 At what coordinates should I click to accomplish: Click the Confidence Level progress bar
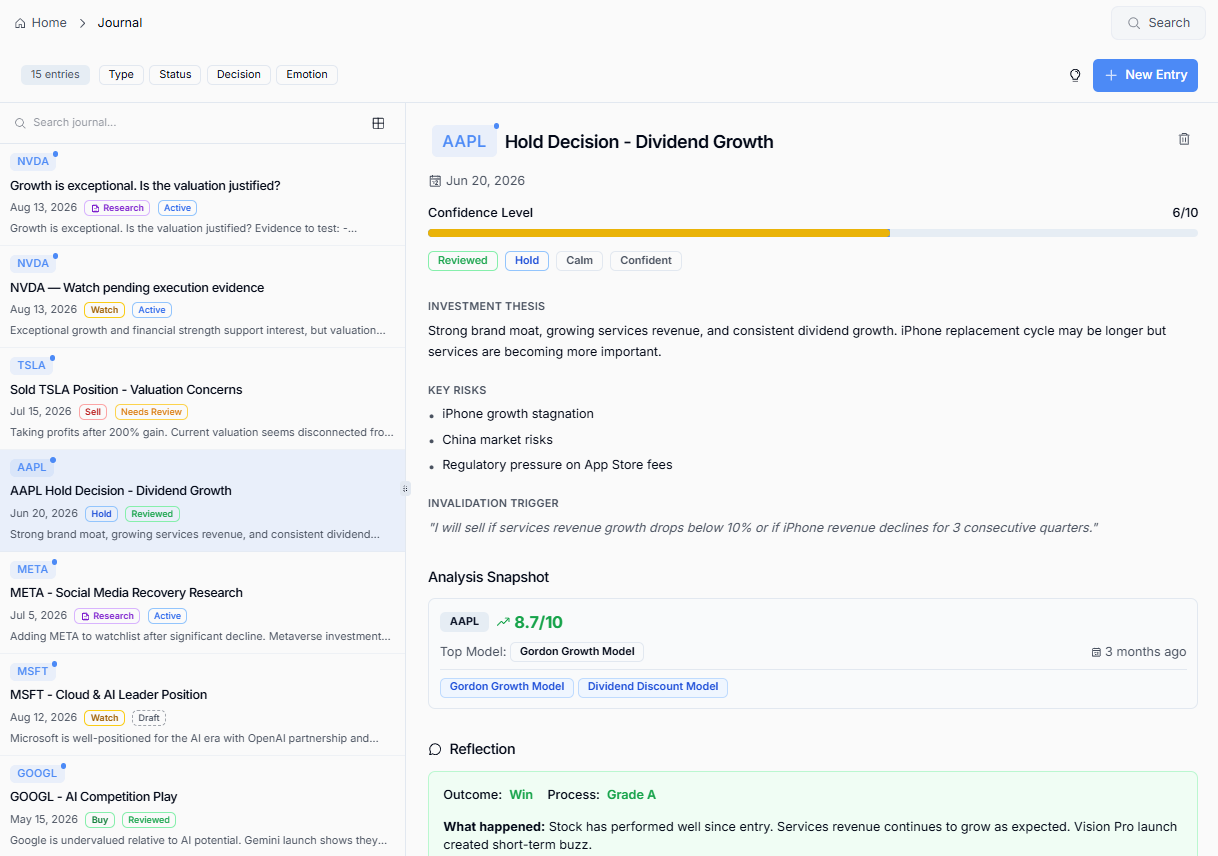(x=812, y=233)
